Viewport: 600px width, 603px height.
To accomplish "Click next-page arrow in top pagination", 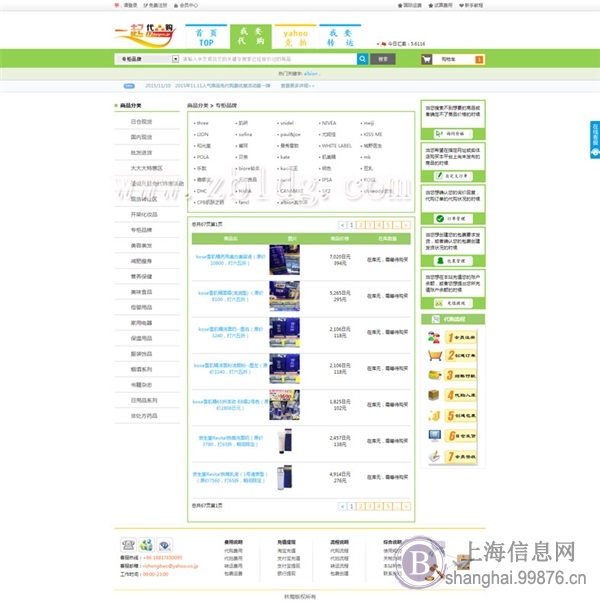I will click(406, 225).
